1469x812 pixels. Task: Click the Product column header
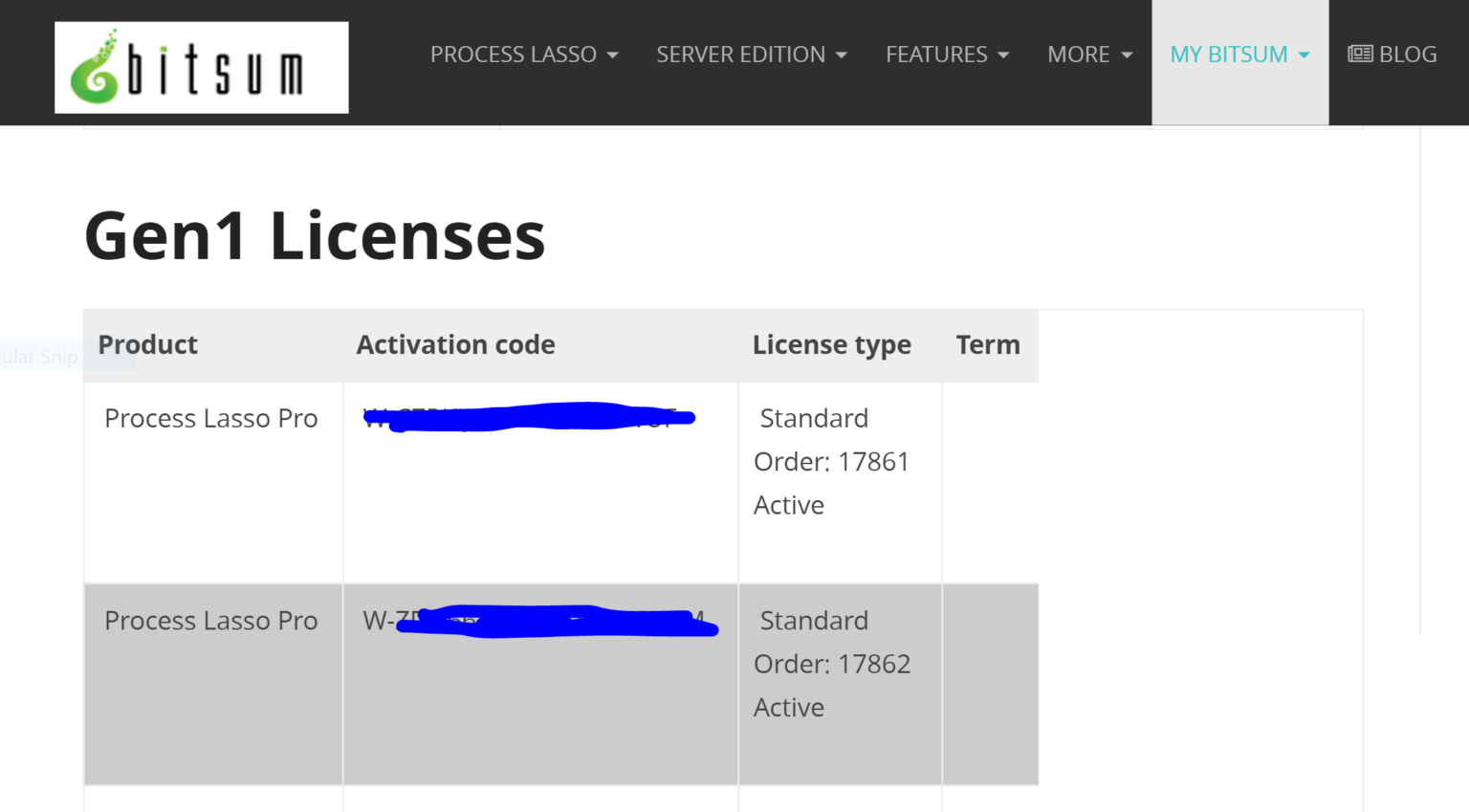(148, 344)
